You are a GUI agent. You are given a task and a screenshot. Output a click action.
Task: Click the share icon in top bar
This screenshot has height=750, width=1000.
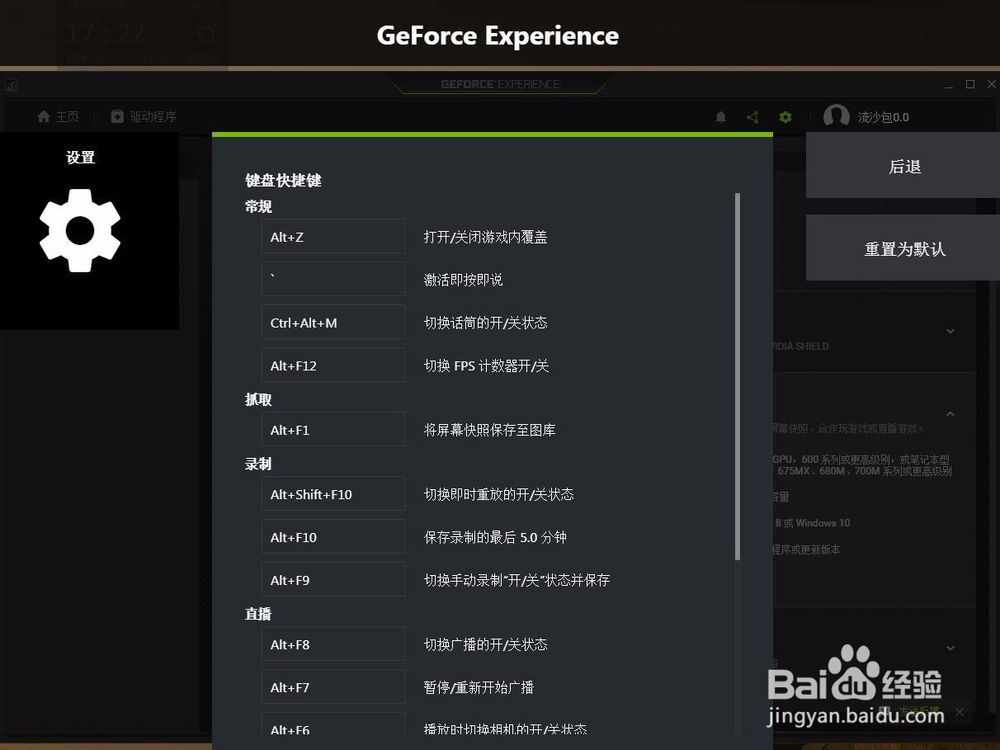753,117
